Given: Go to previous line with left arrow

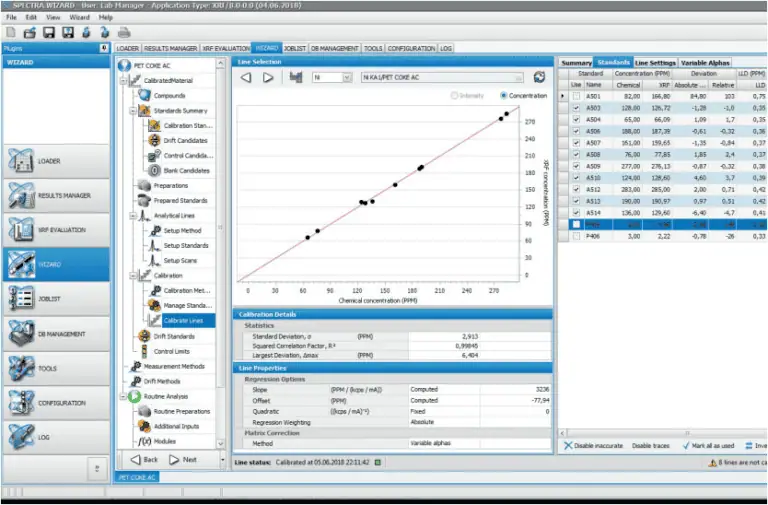Looking at the screenshot, I should 246,77.
